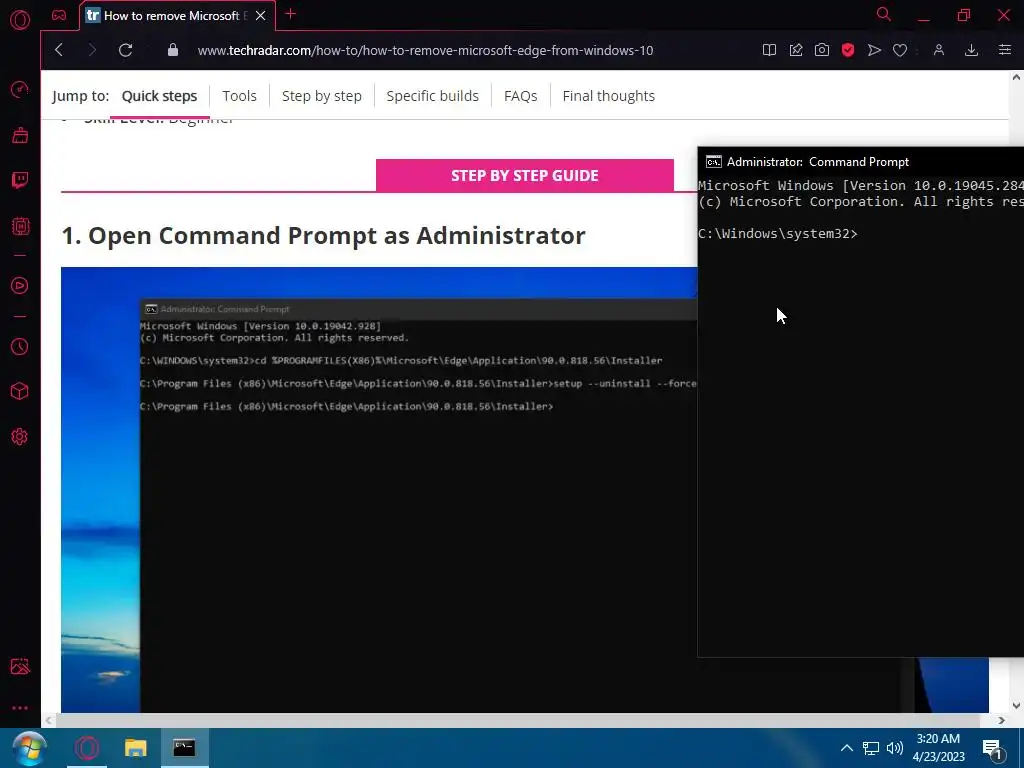Screen dimensions: 1024x768
Task: Click Command Prompt window title icon
Action: 714,161
